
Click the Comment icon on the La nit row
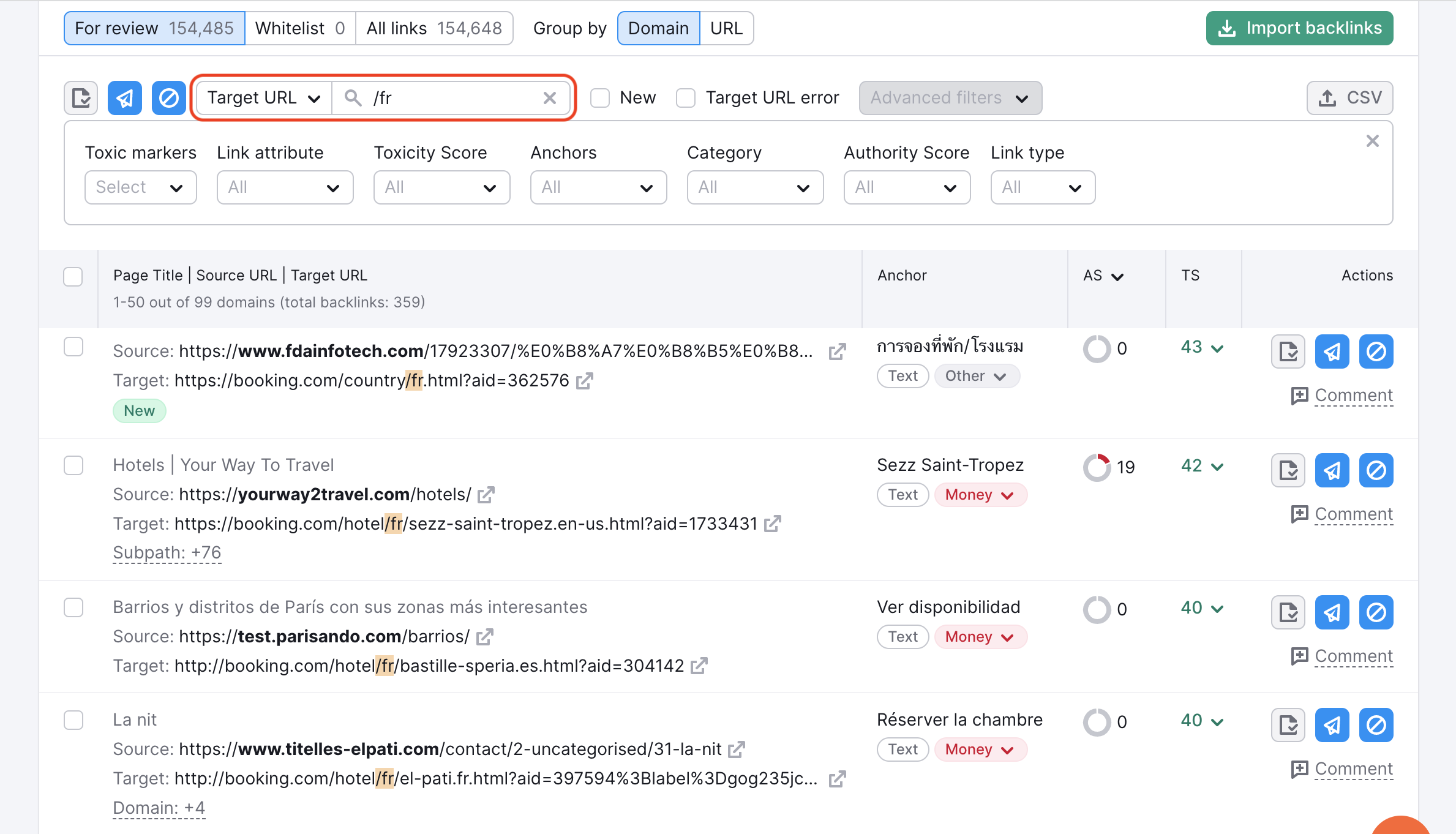click(1299, 769)
